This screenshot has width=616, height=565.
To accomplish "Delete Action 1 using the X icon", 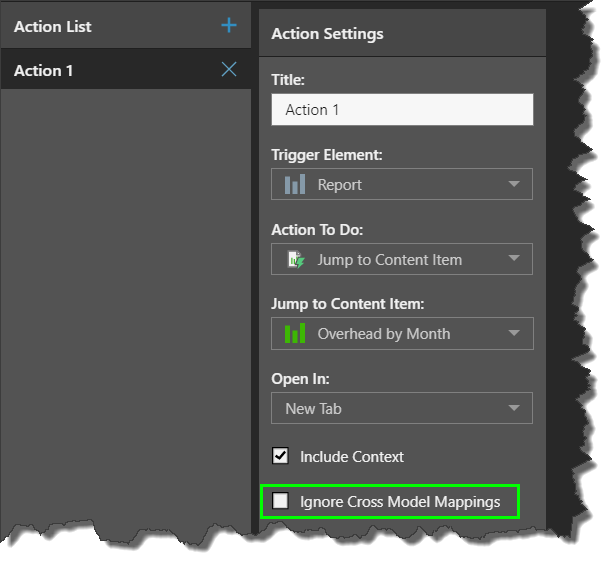I will (229, 70).
